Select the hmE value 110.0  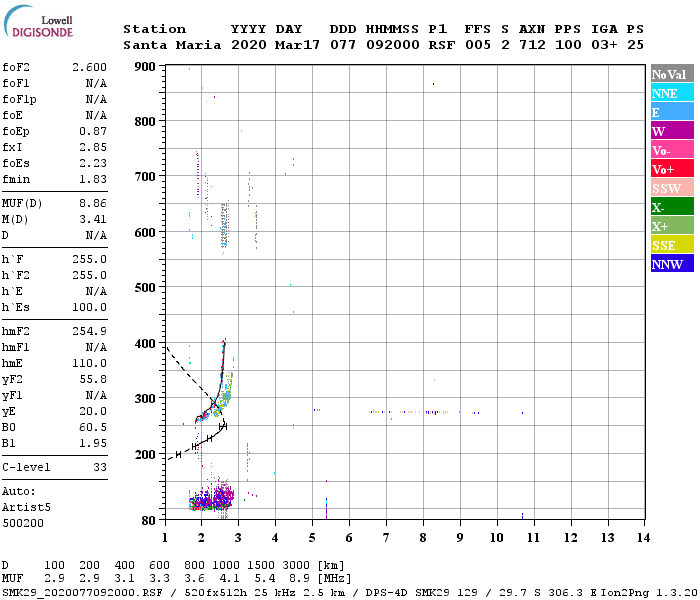[90, 363]
